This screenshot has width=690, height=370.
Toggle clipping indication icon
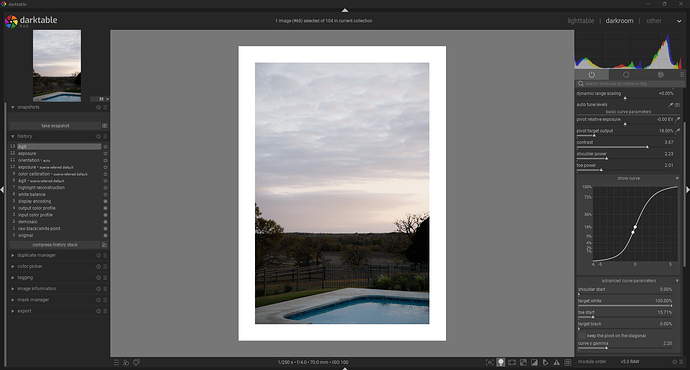click(534, 363)
